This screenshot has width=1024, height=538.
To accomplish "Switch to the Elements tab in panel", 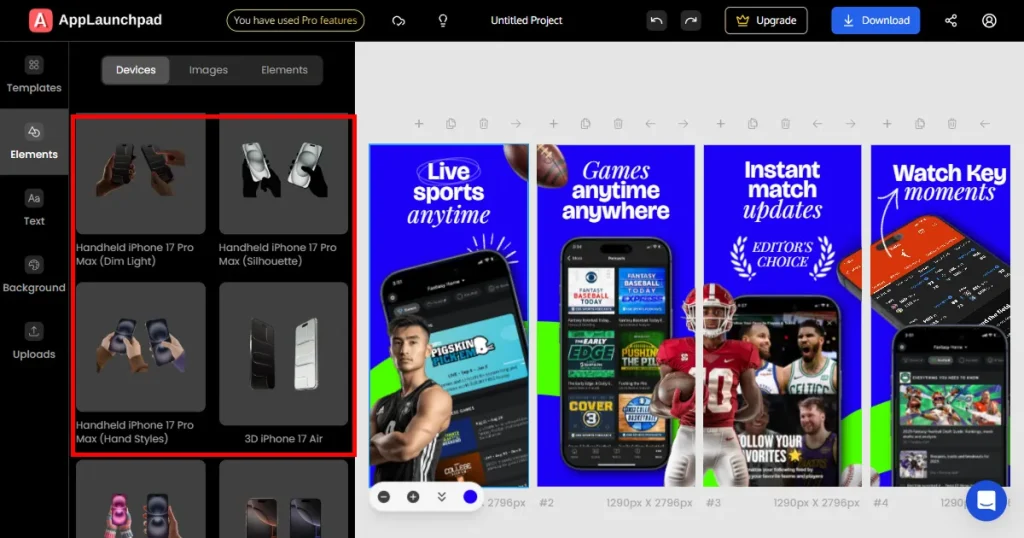I will [x=284, y=70].
